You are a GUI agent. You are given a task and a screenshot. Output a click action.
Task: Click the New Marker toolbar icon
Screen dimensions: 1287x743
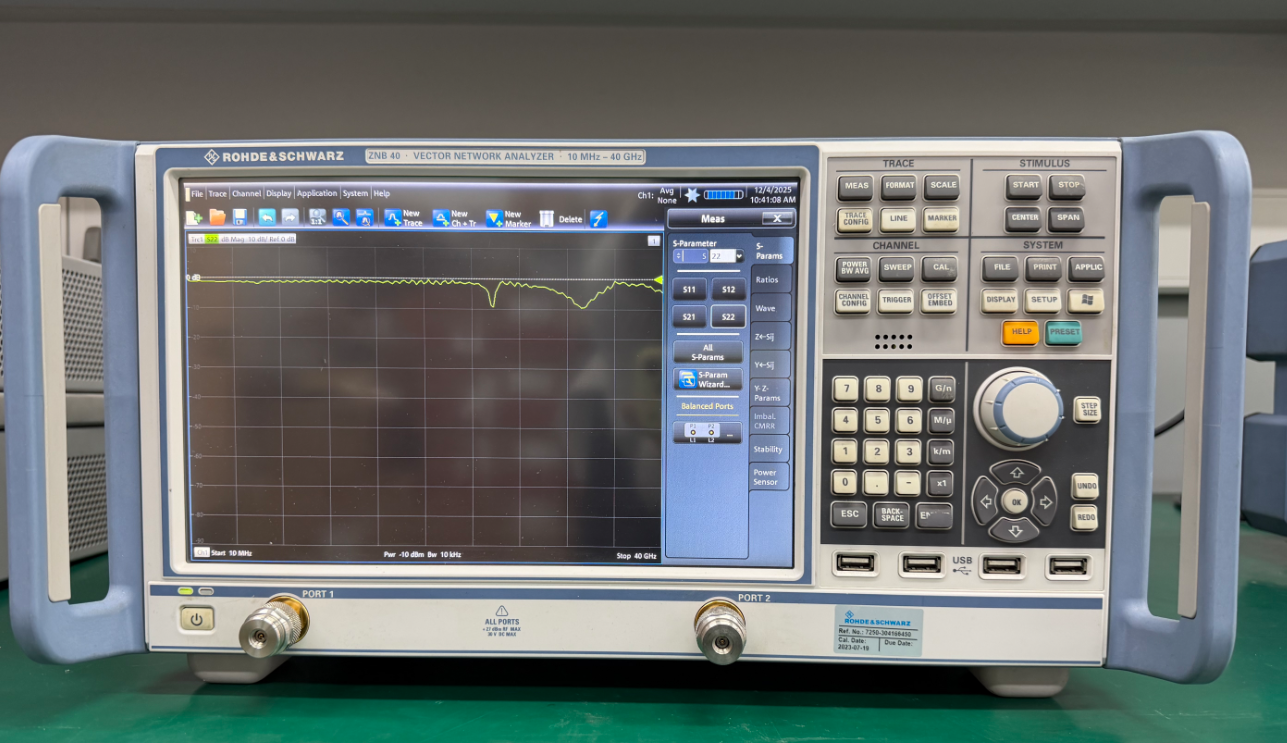tap(494, 218)
